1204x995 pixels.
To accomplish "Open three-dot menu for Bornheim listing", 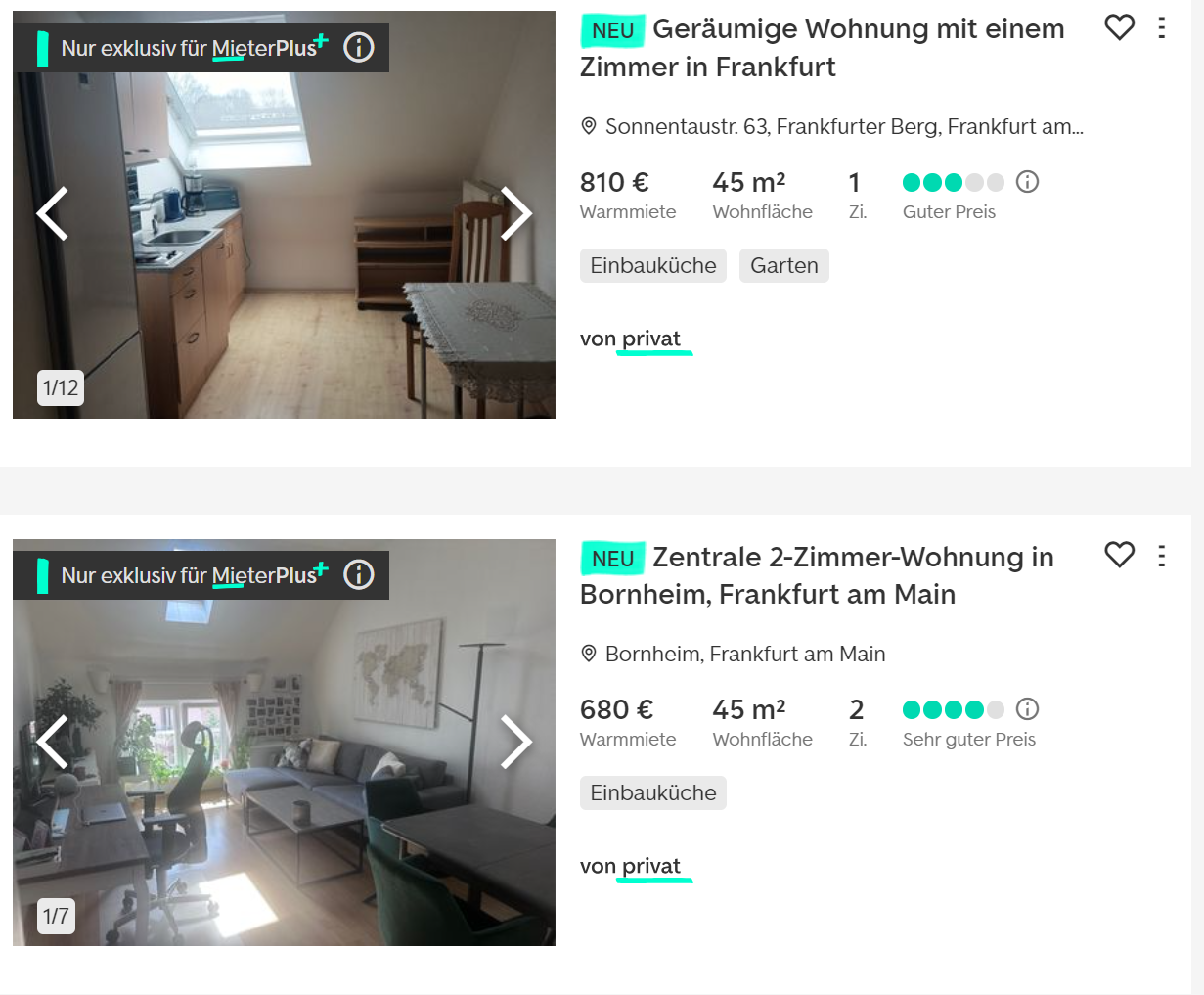I will pyautogui.click(x=1161, y=556).
